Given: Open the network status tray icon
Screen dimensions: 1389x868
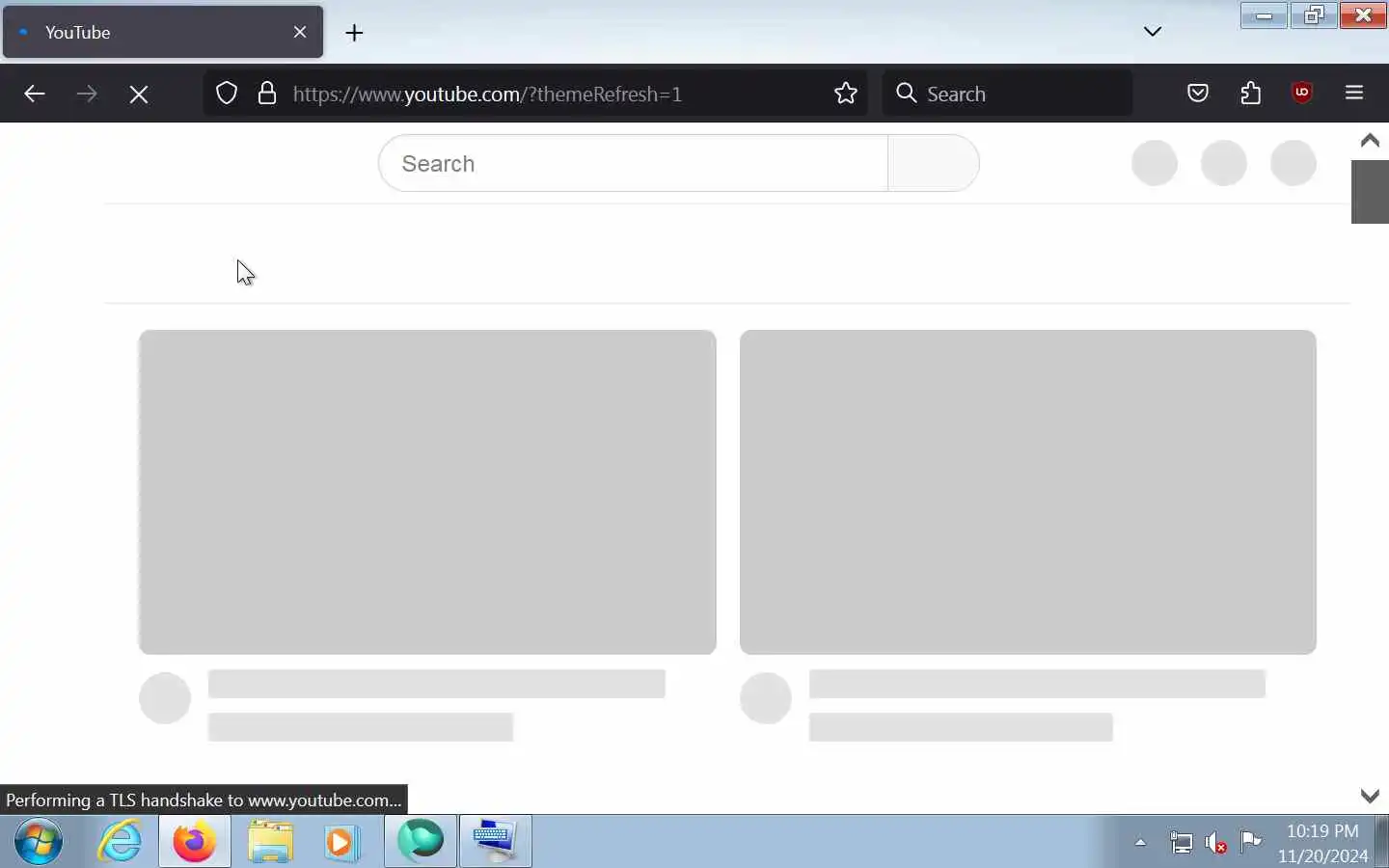Looking at the screenshot, I should click(x=1181, y=843).
